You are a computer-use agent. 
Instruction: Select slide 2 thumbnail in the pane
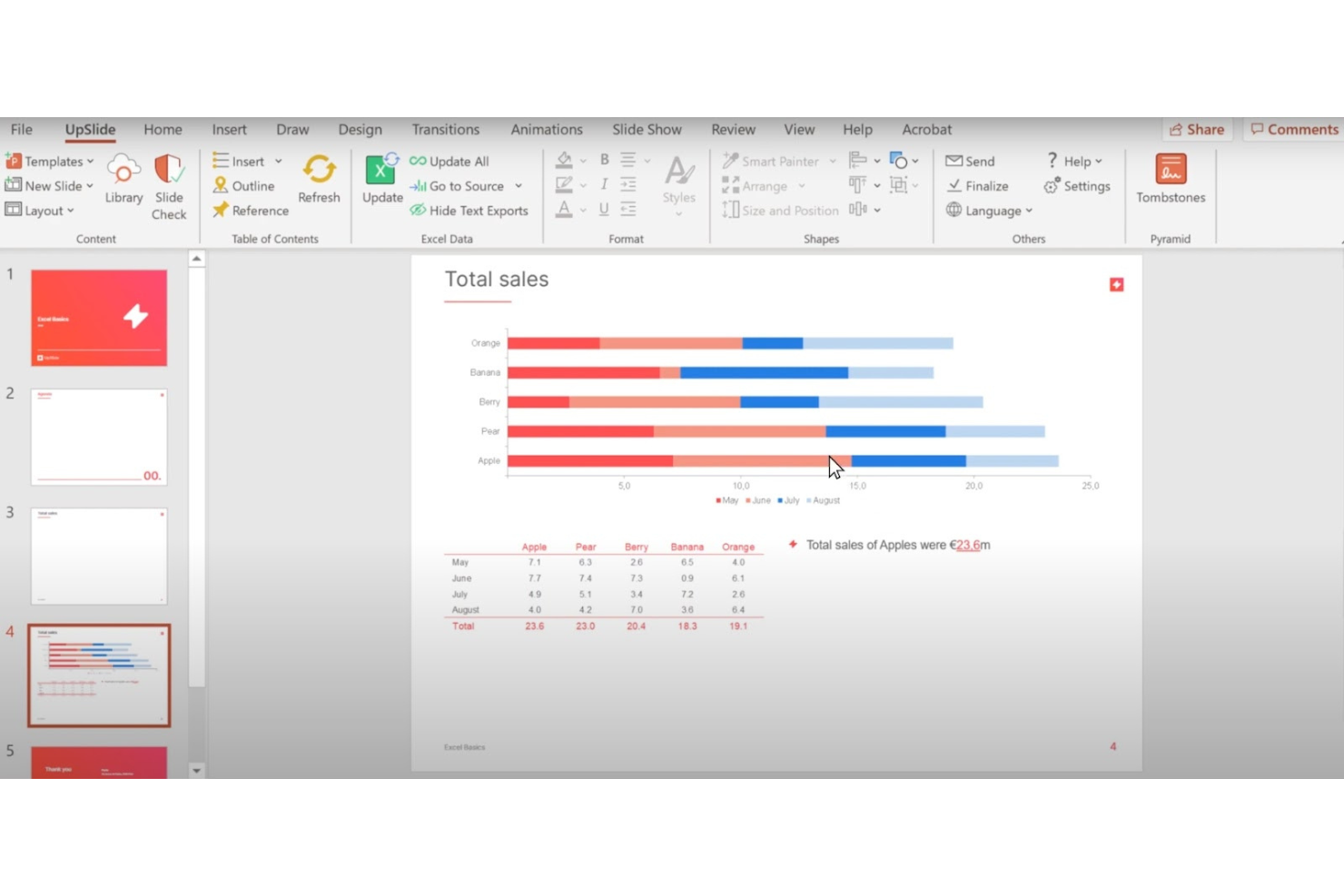(98, 437)
